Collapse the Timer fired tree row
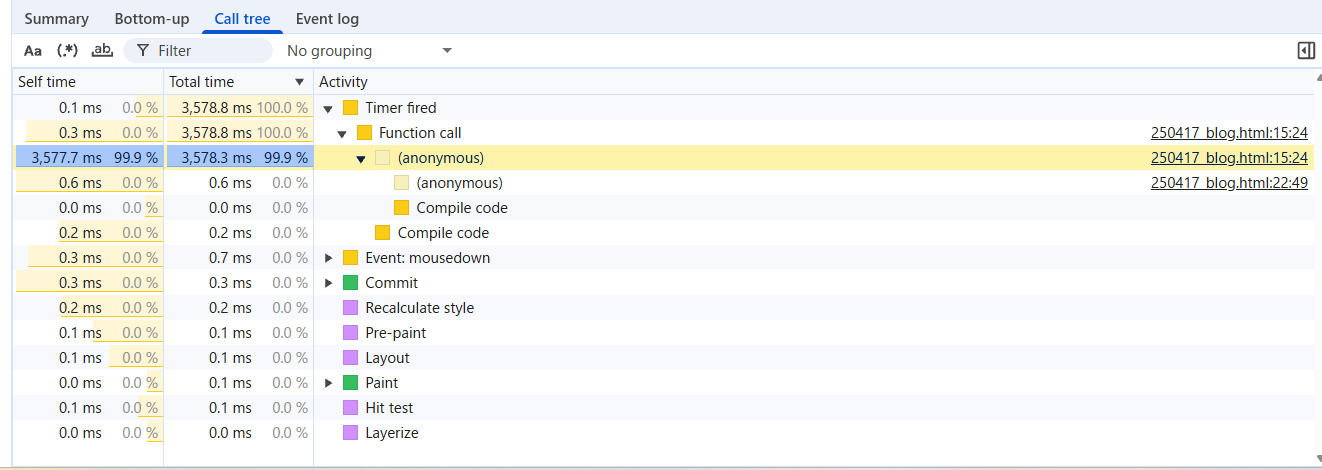Viewport: 1322px width, 470px height. (328, 108)
